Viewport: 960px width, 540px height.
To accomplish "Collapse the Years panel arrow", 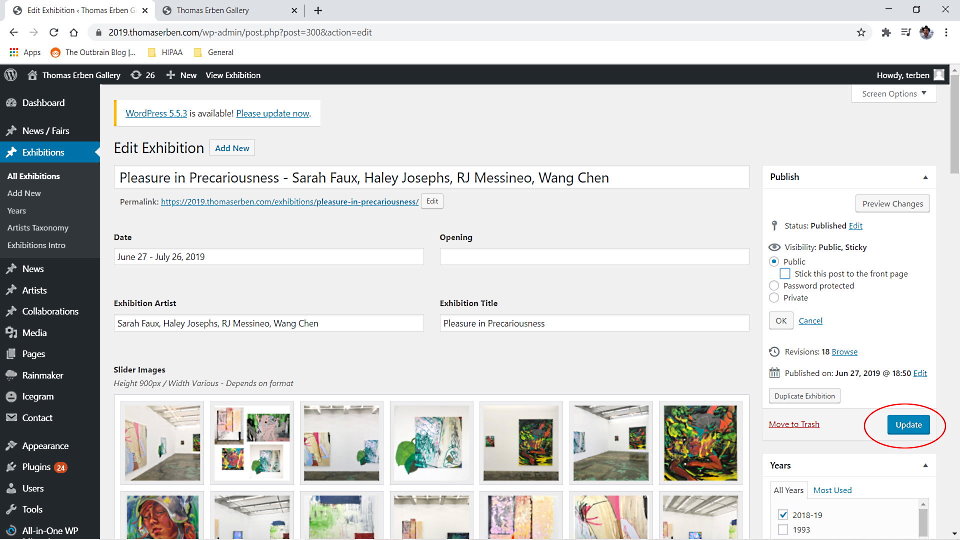I will coord(925,466).
